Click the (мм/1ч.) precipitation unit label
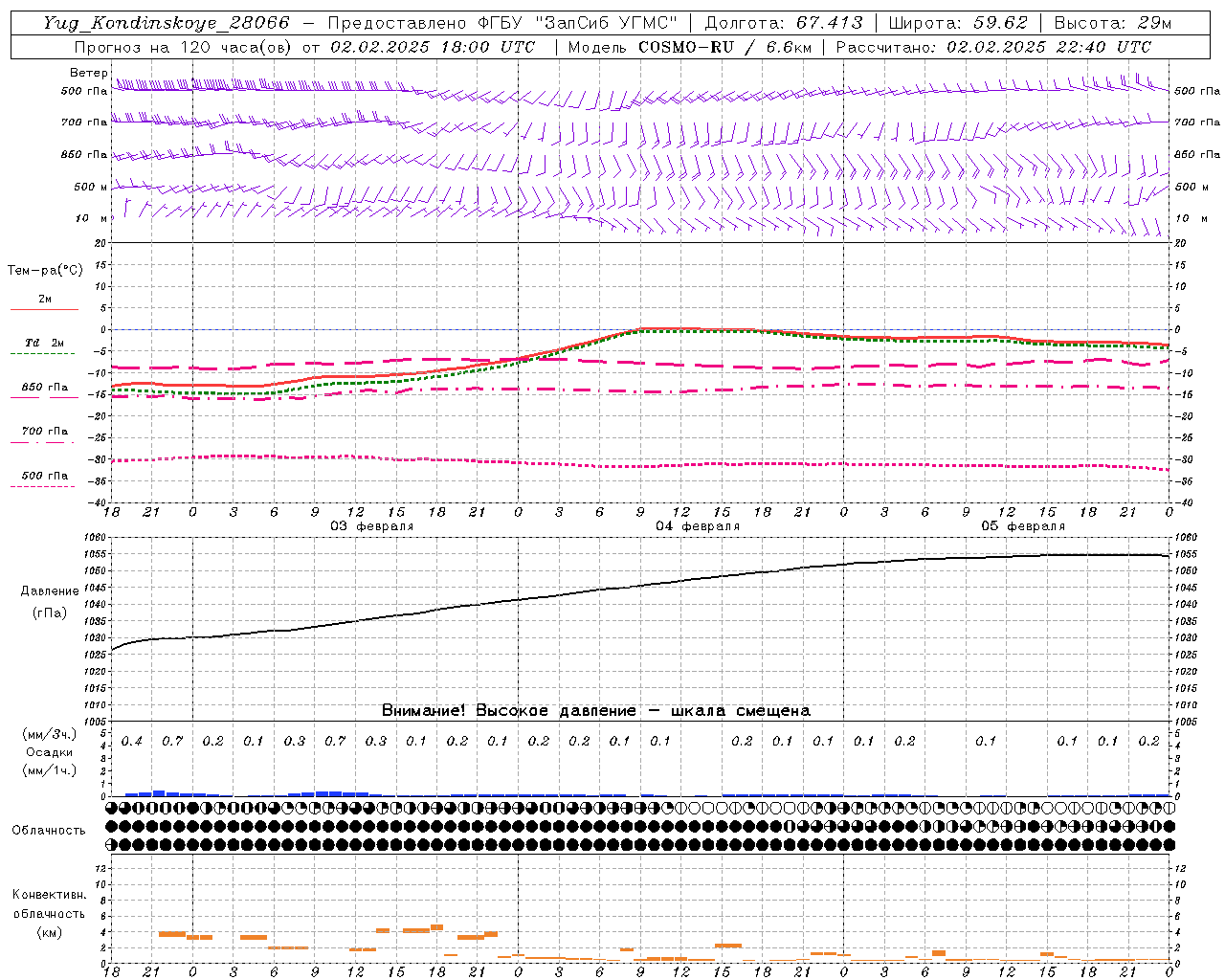Viewport: 1225px width, 980px height. (50, 770)
